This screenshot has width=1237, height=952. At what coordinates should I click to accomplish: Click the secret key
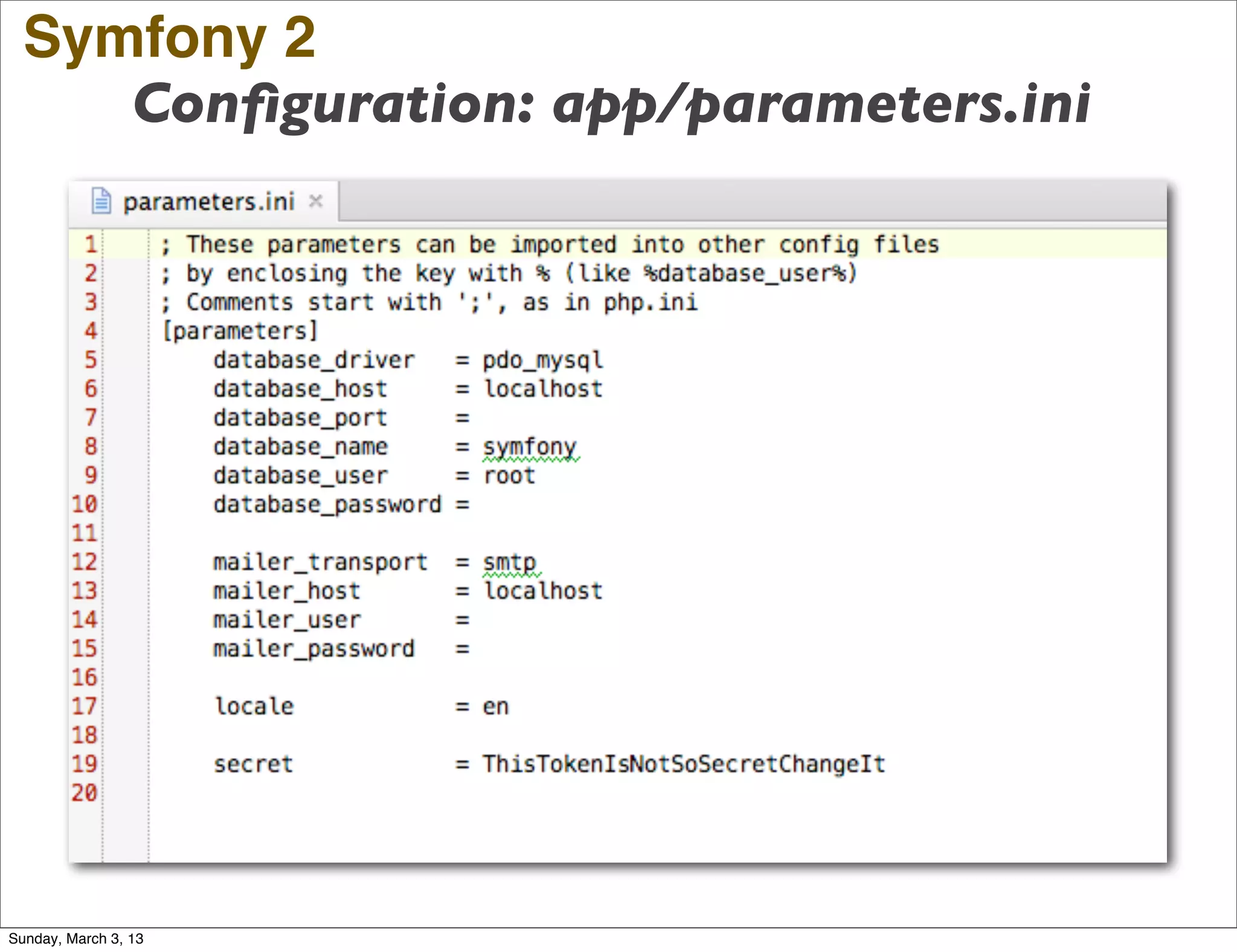(254, 765)
